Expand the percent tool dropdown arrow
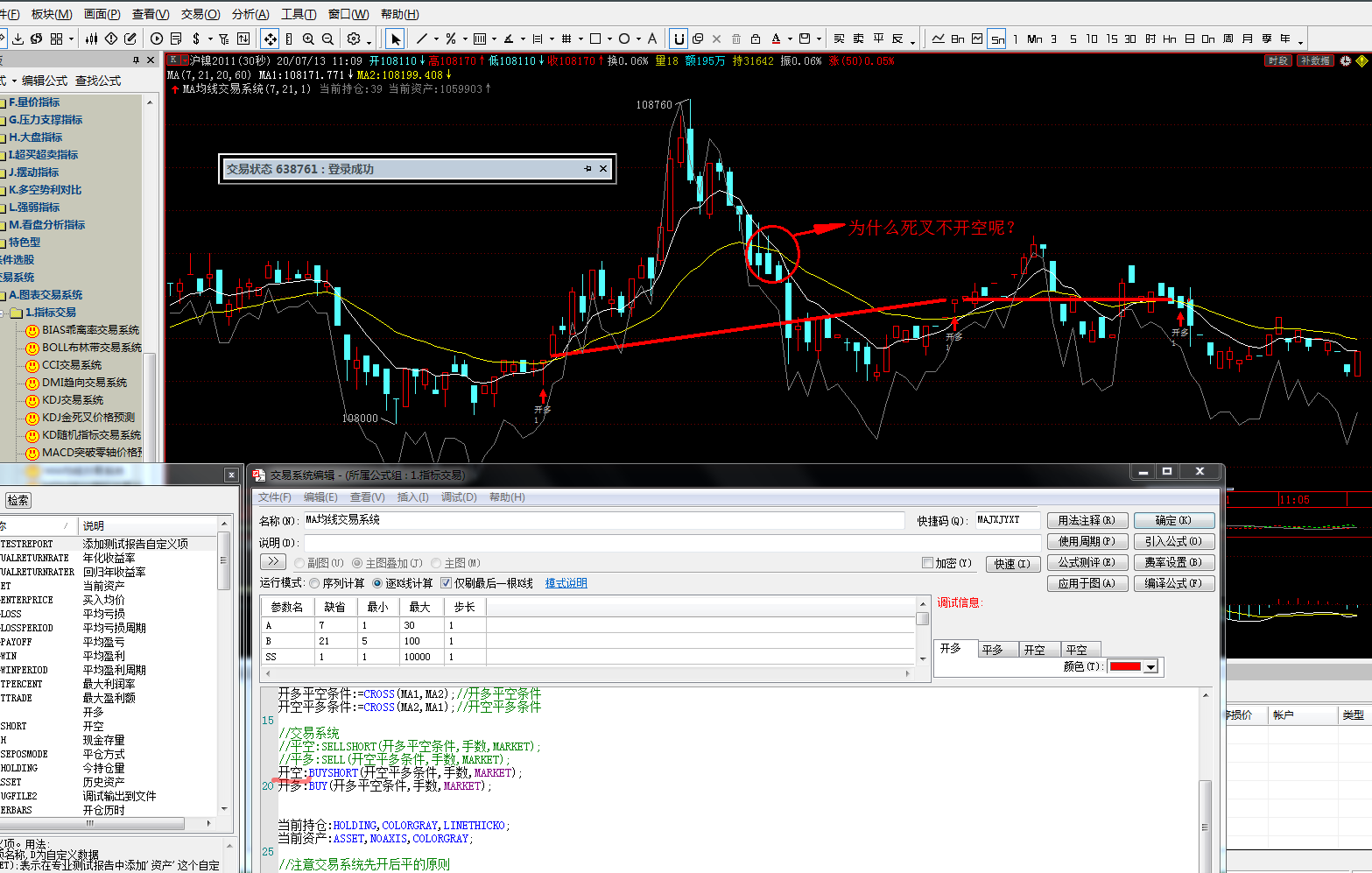 (x=464, y=39)
